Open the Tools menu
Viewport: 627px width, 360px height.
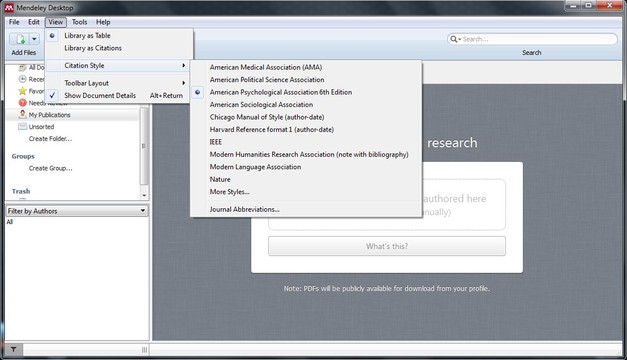(x=79, y=22)
